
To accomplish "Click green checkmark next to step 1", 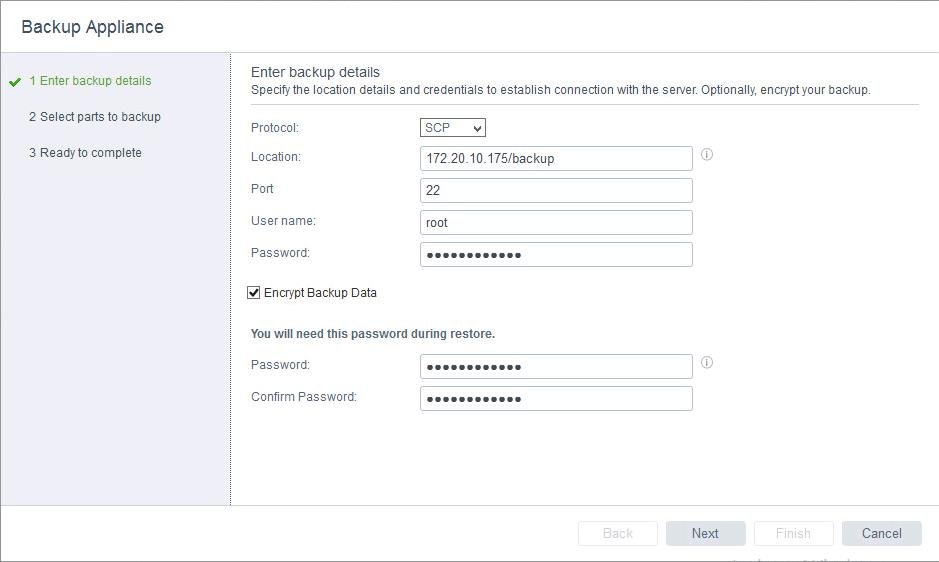I will coord(14,82).
